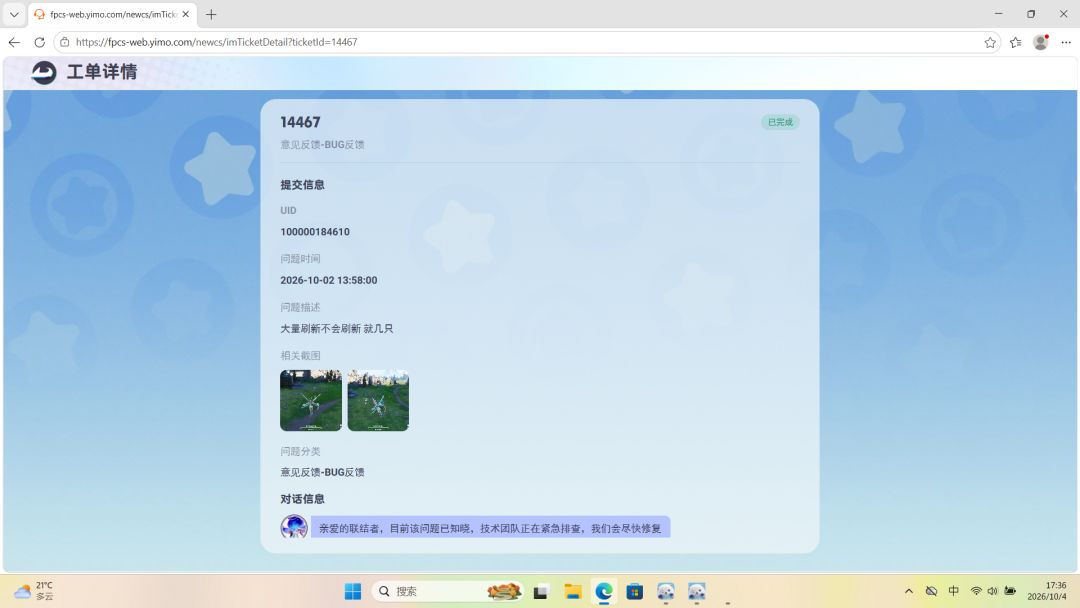The width and height of the screenshot is (1080, 608).
Task: Click the support agent avatar in the conversation
Action: (294, 527)
